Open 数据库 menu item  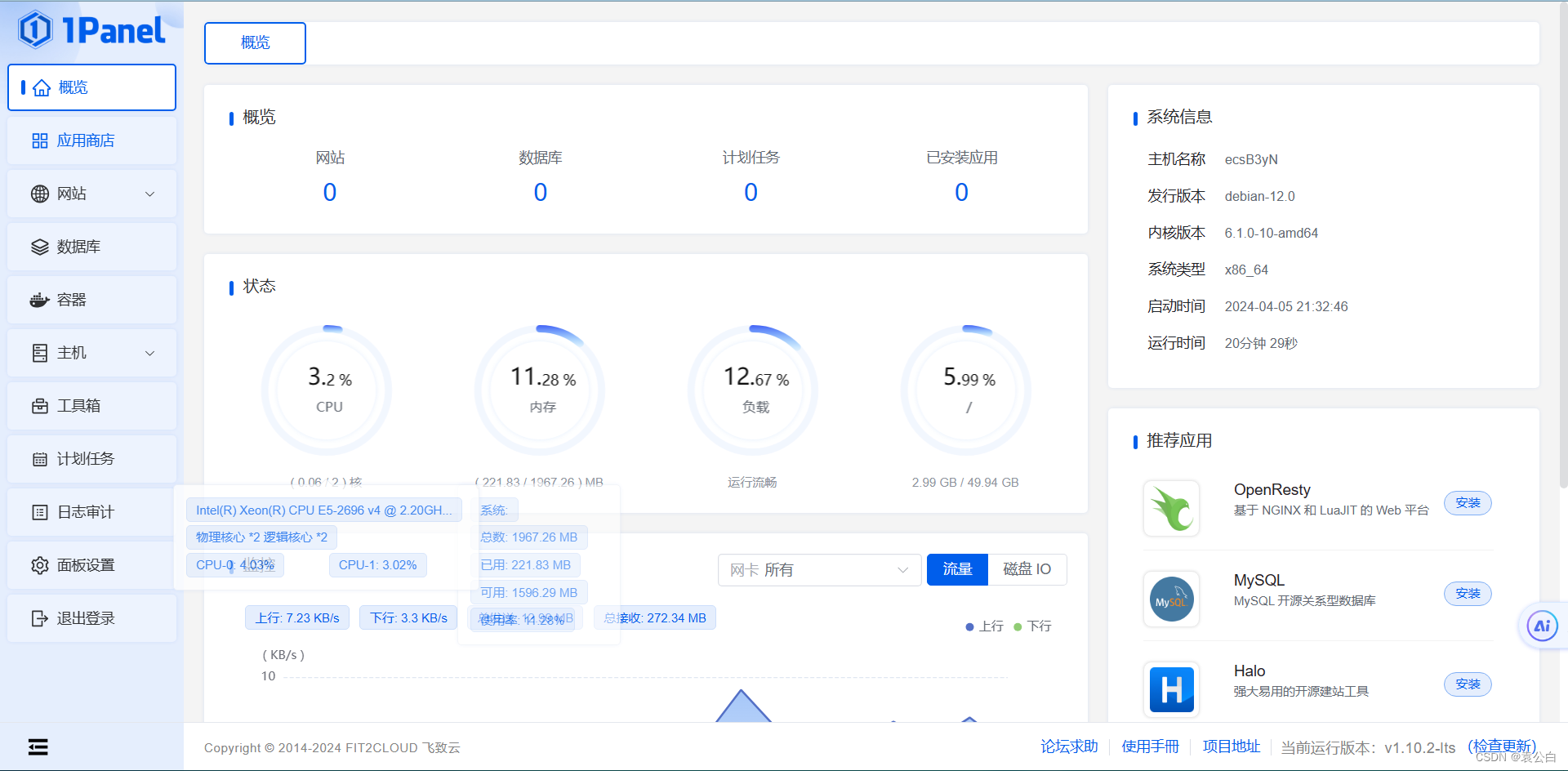[91, 247]
